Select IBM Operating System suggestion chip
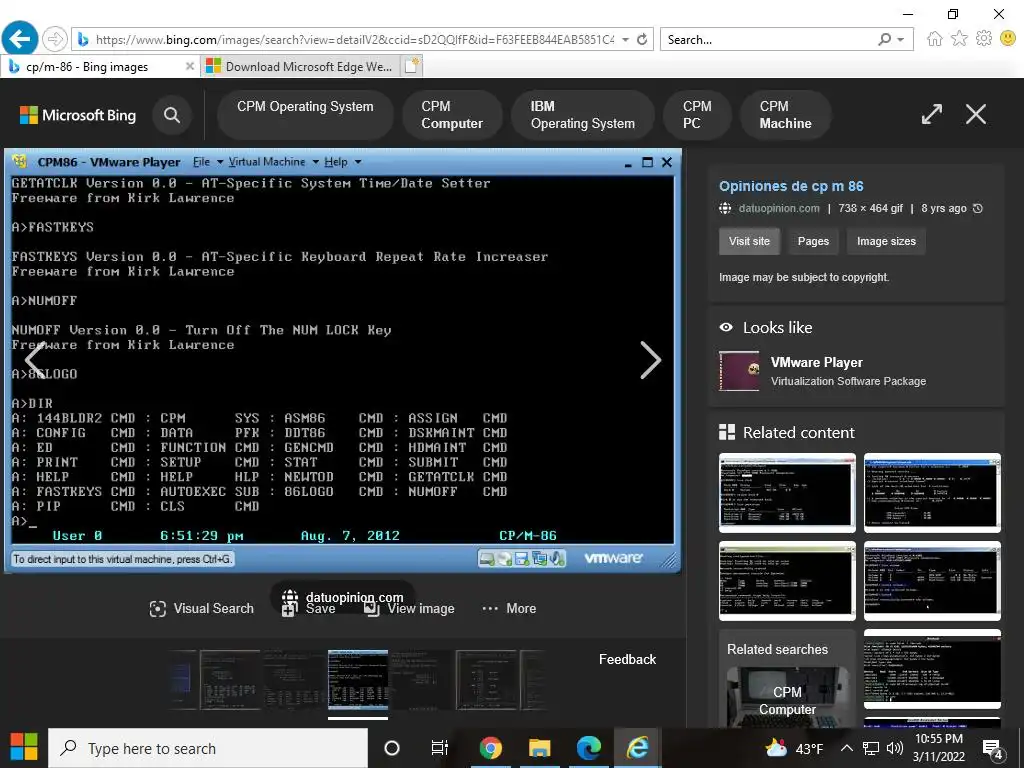This screenshot has height=768, width=1024. click(583, 115)
